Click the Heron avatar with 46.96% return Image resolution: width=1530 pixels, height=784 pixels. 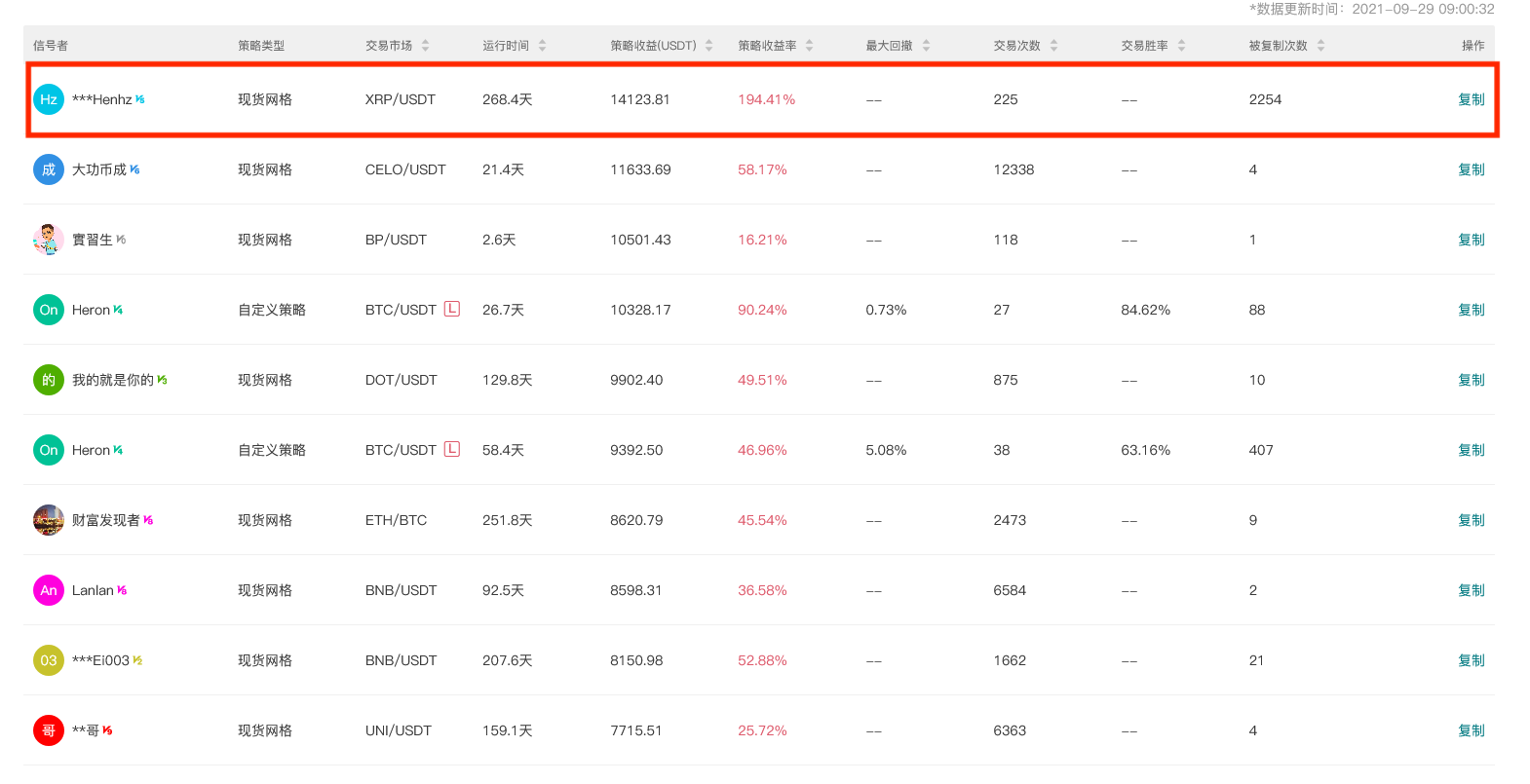pyautogui.click(x=49, y=450)
